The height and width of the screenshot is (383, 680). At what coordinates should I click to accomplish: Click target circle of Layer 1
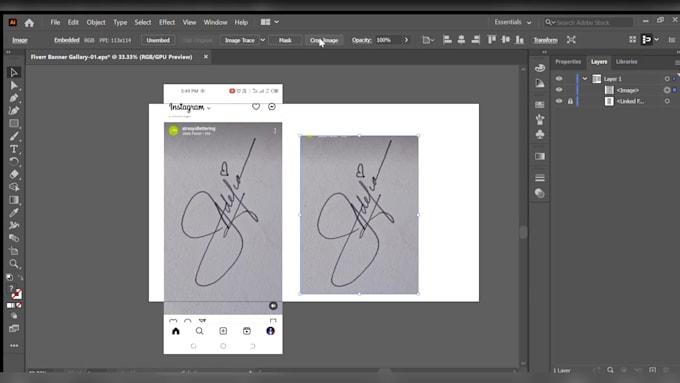click(x=667, y=79)
